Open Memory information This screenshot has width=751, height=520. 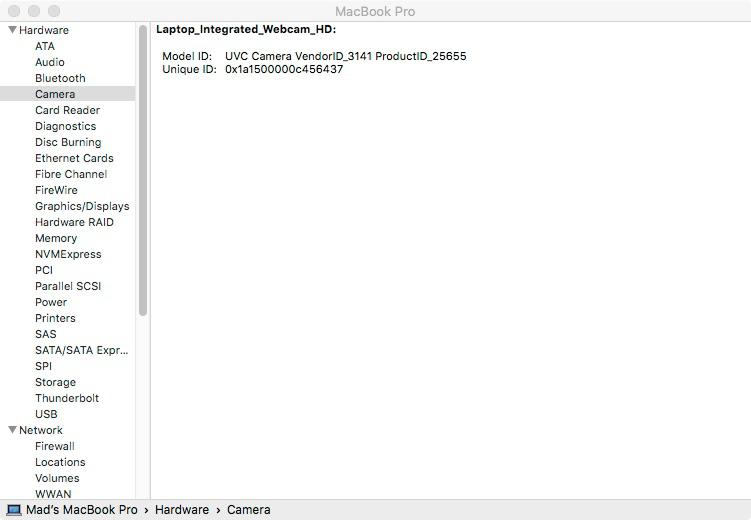pyautogui.click(x=56, y=238)
